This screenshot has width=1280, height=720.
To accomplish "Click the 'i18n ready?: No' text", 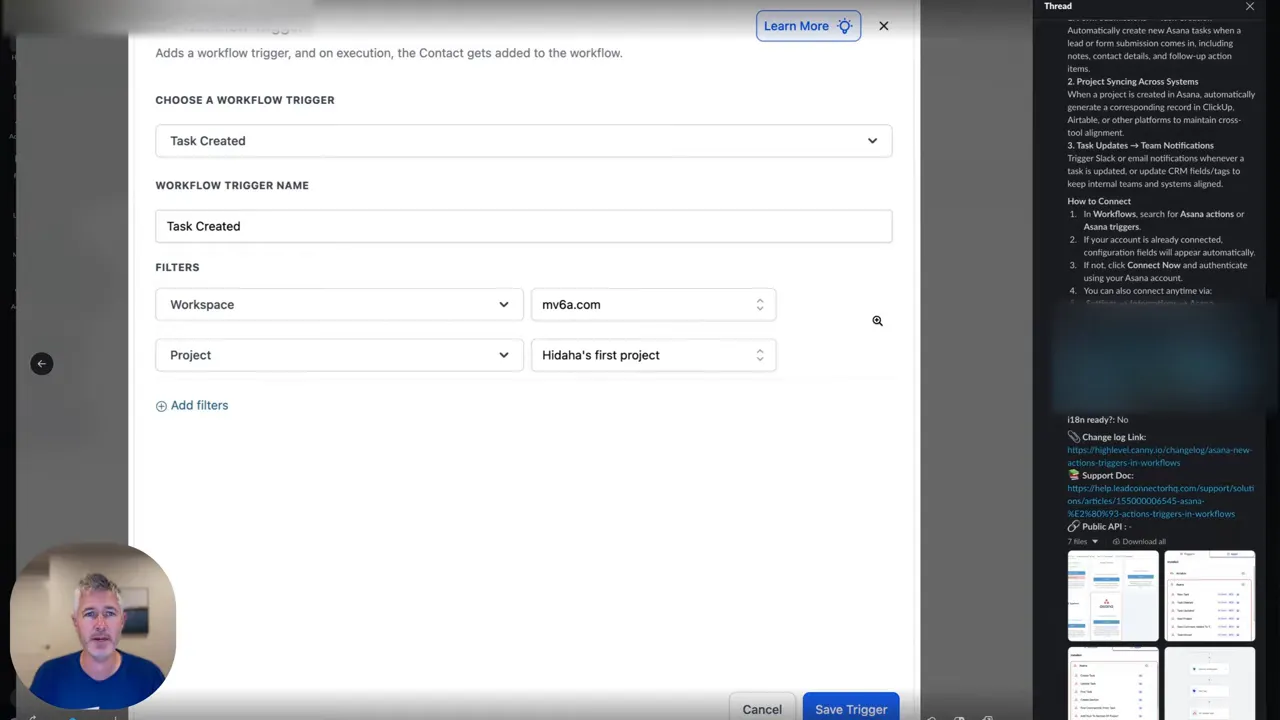I will pyautogui.click(x=1097, y=420).
